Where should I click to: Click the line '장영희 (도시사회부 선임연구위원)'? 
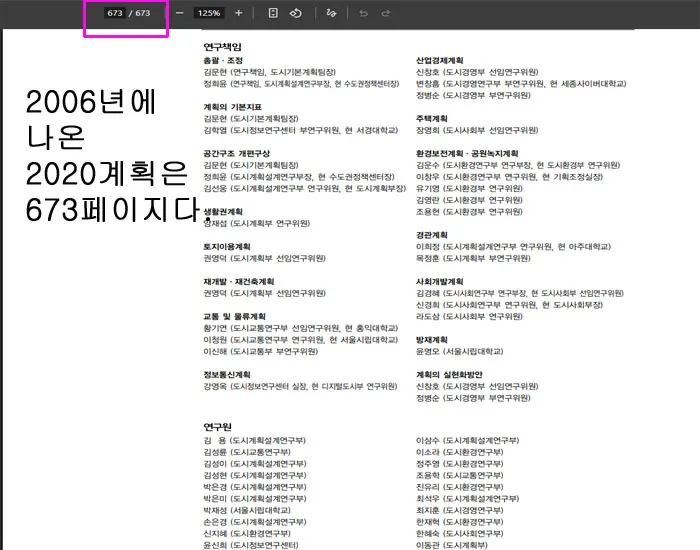click(x=477, y=130)
